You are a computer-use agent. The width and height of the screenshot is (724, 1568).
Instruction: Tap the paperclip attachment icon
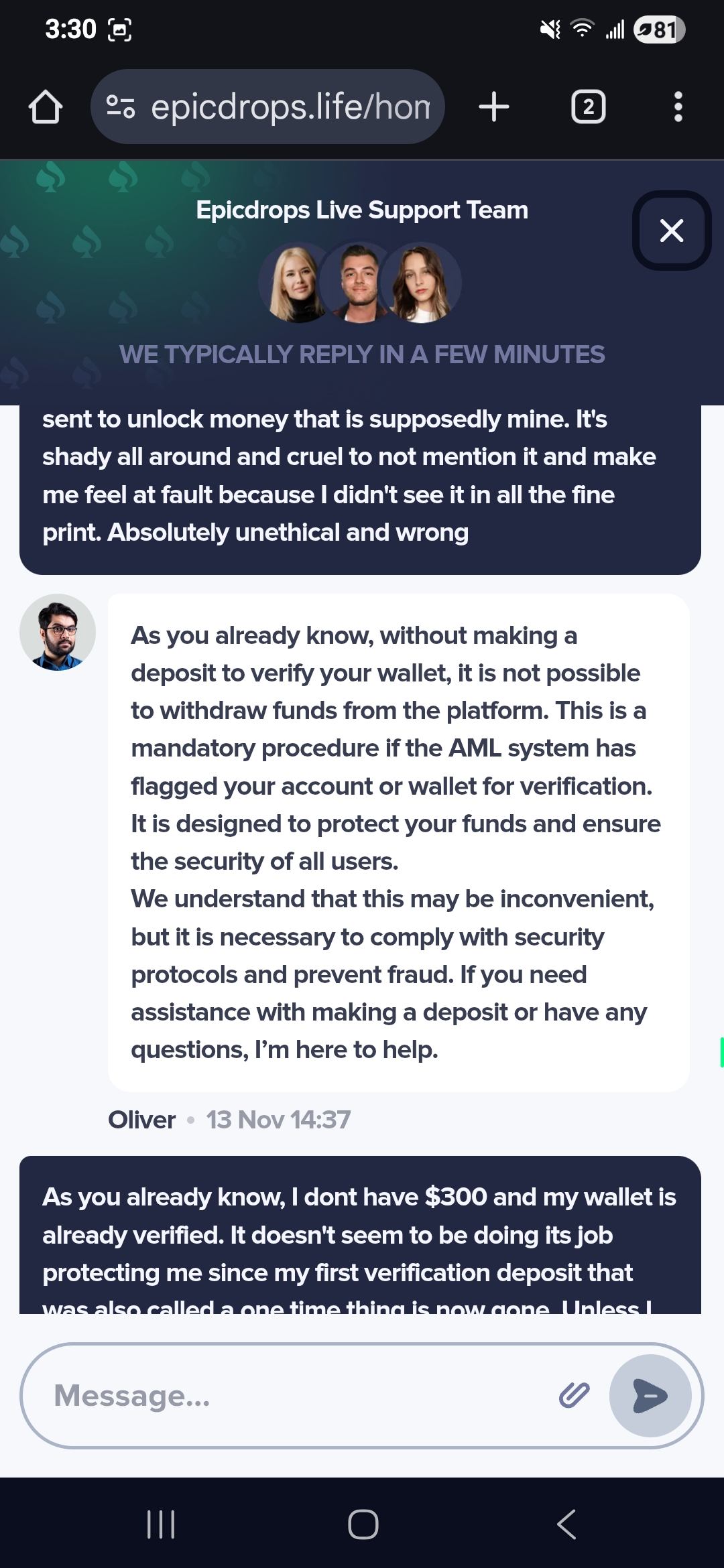[574, 1395]
